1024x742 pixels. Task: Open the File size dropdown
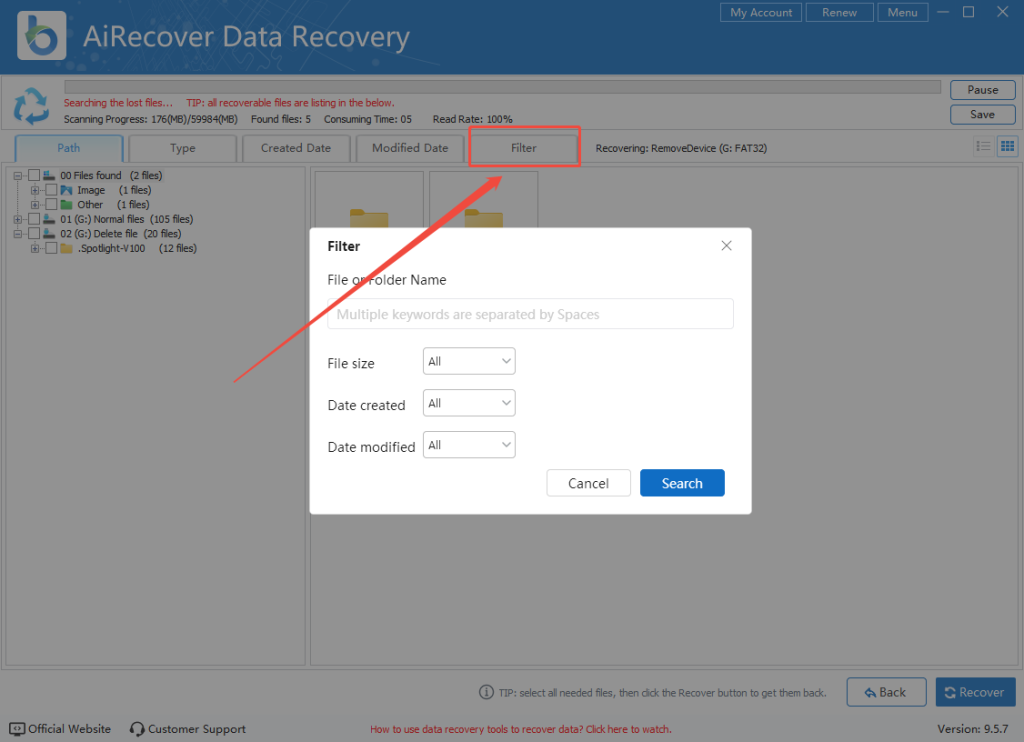(x=468, y=361)
